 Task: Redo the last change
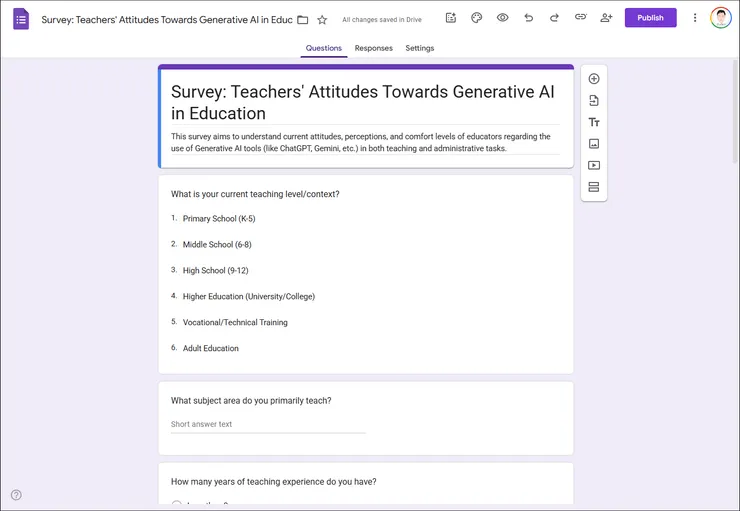(x=555, y=18)
